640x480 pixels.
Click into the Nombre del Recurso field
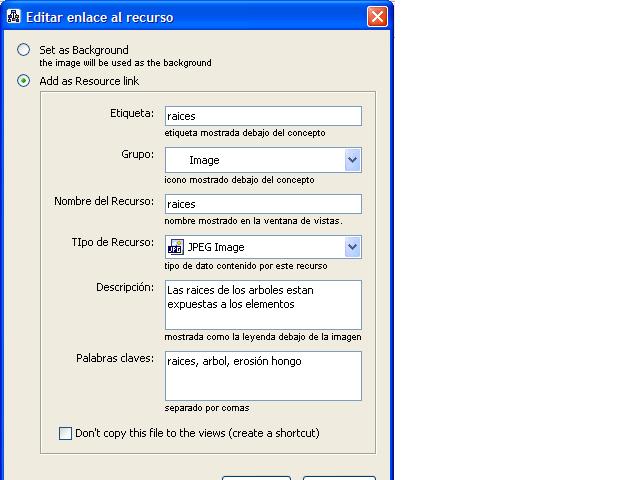tap(262, 204)
